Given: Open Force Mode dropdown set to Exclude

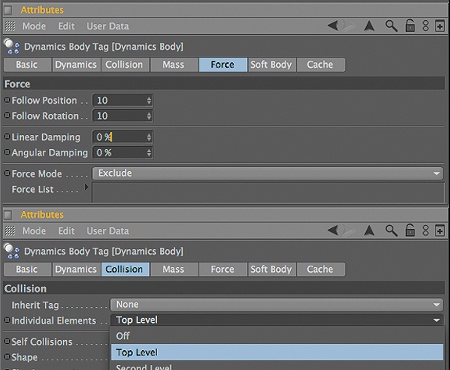Looking at the screenshot, I should pos(268,173).
